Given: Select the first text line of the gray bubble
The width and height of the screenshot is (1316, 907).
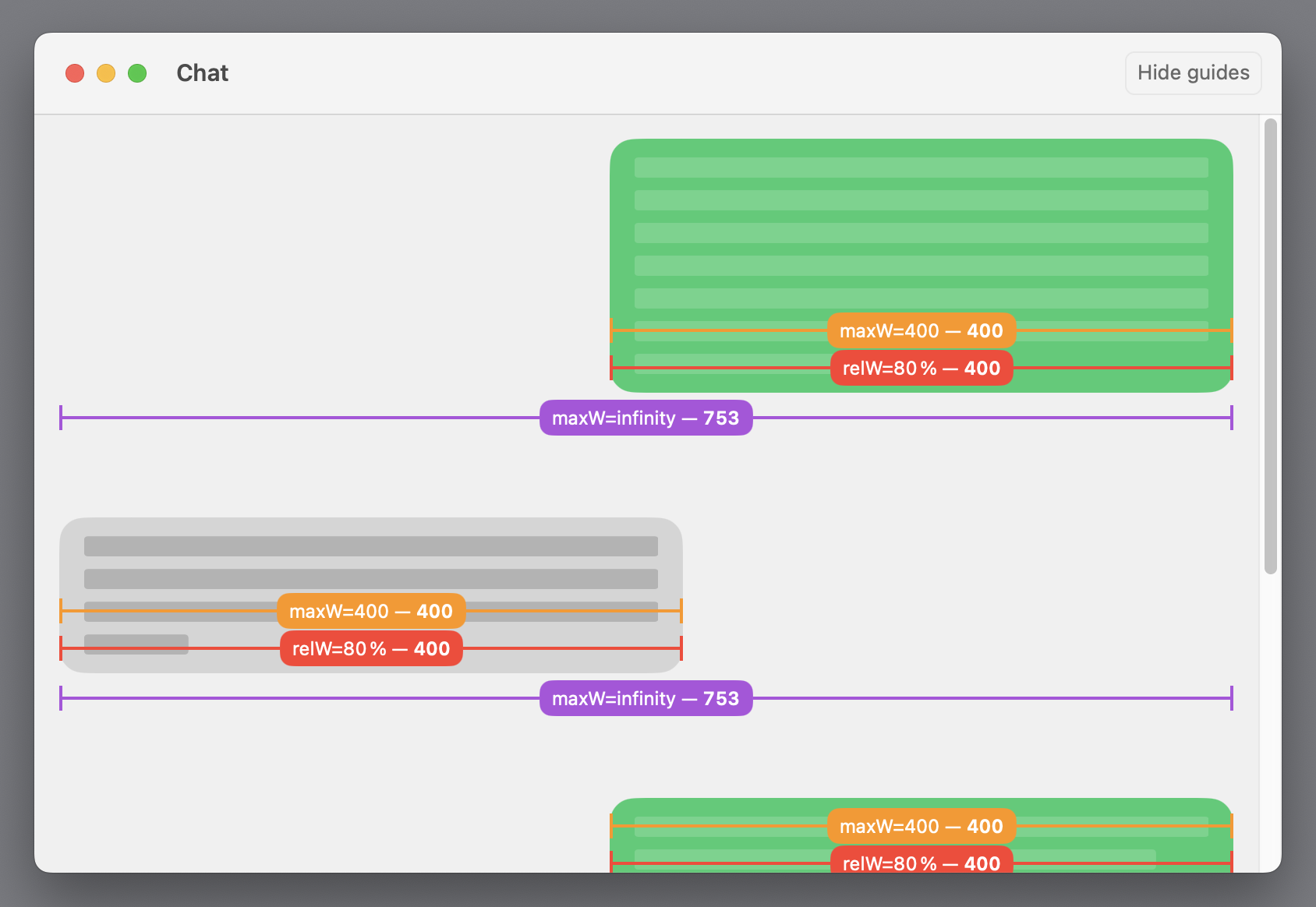Looking at the screenshot, I should click(371, 546).
